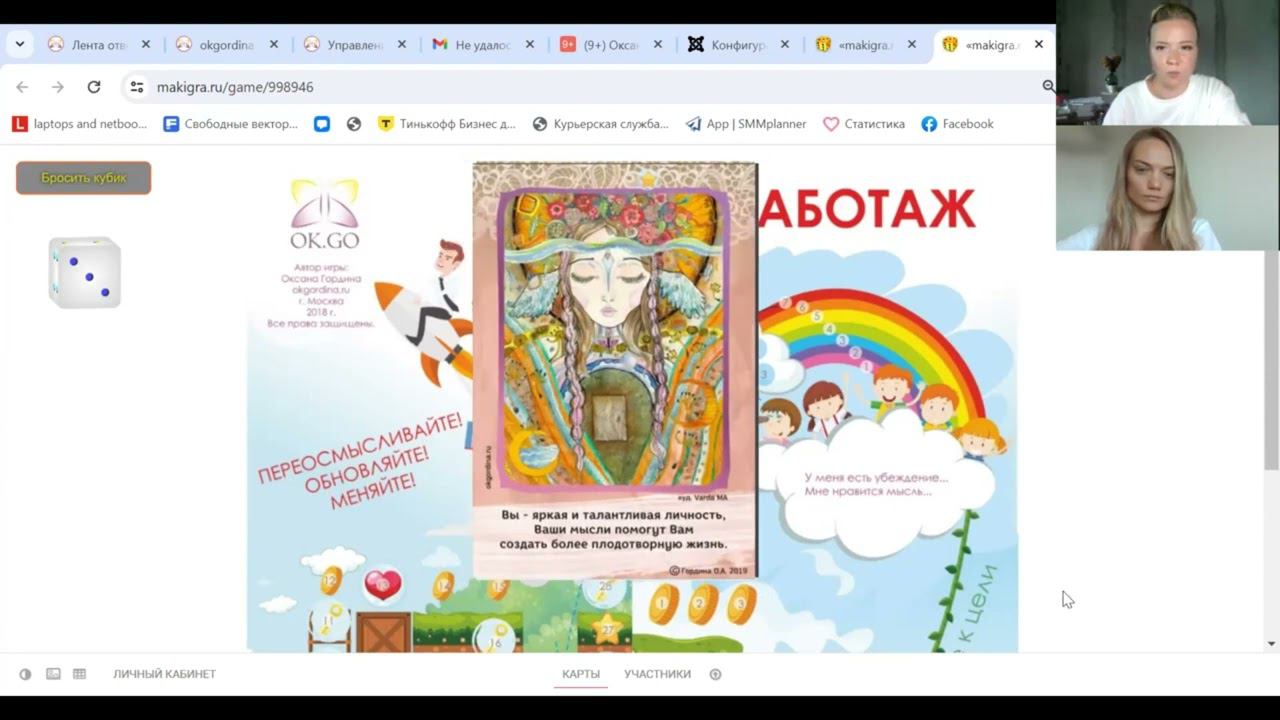This screenshot has height=720, width=1280.
Task: Select the УЧАСТНИКИ tab
Action: click(657, 674)
